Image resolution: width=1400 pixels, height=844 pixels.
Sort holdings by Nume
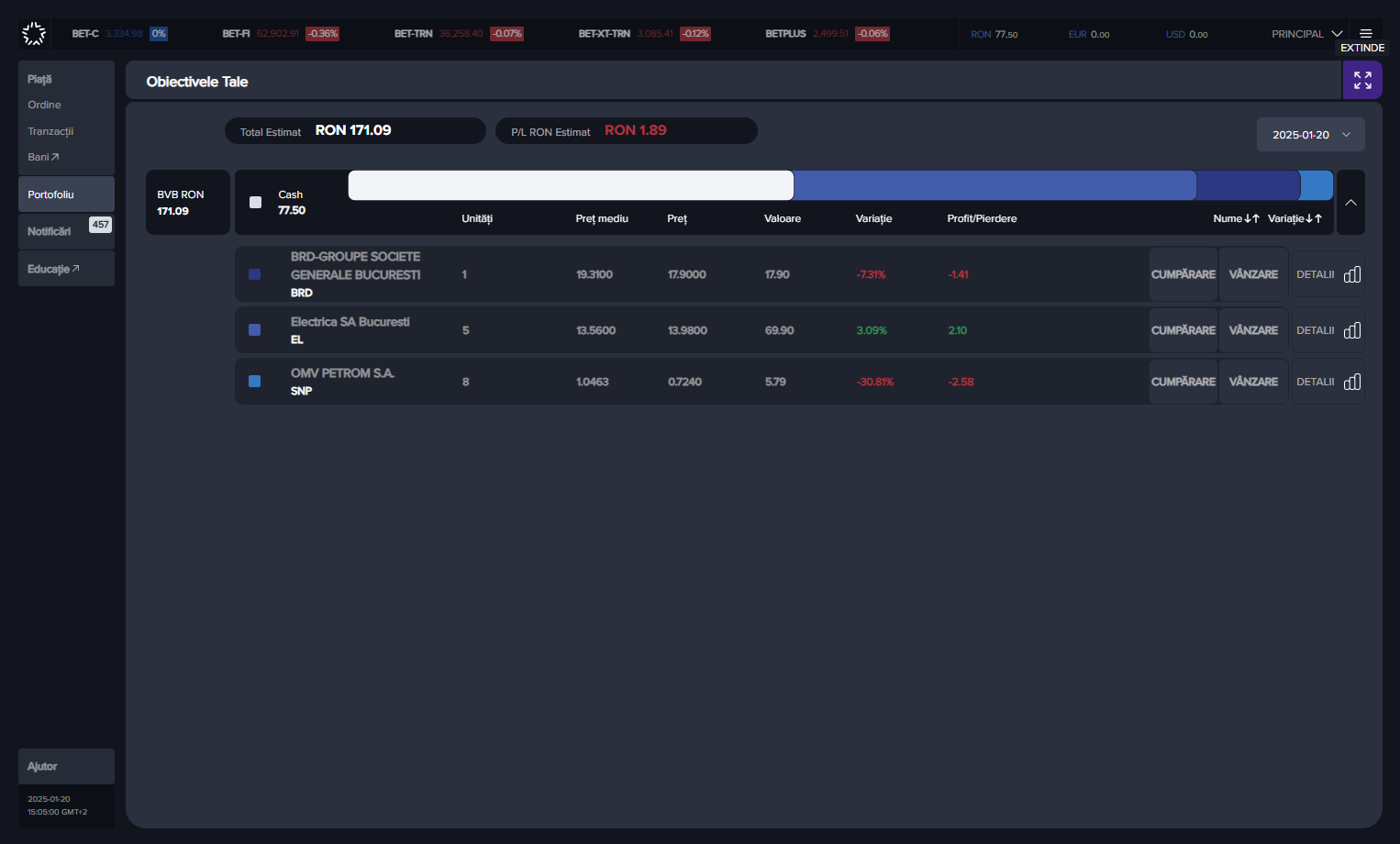click(x=1236, y=218)
